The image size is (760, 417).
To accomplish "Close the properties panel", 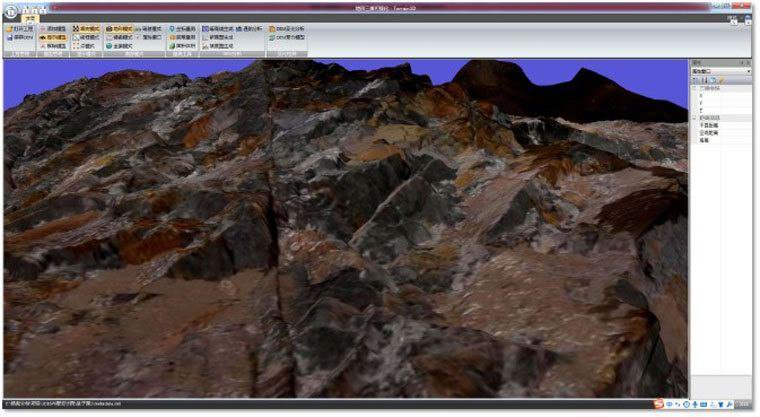I will click(748, 63).
